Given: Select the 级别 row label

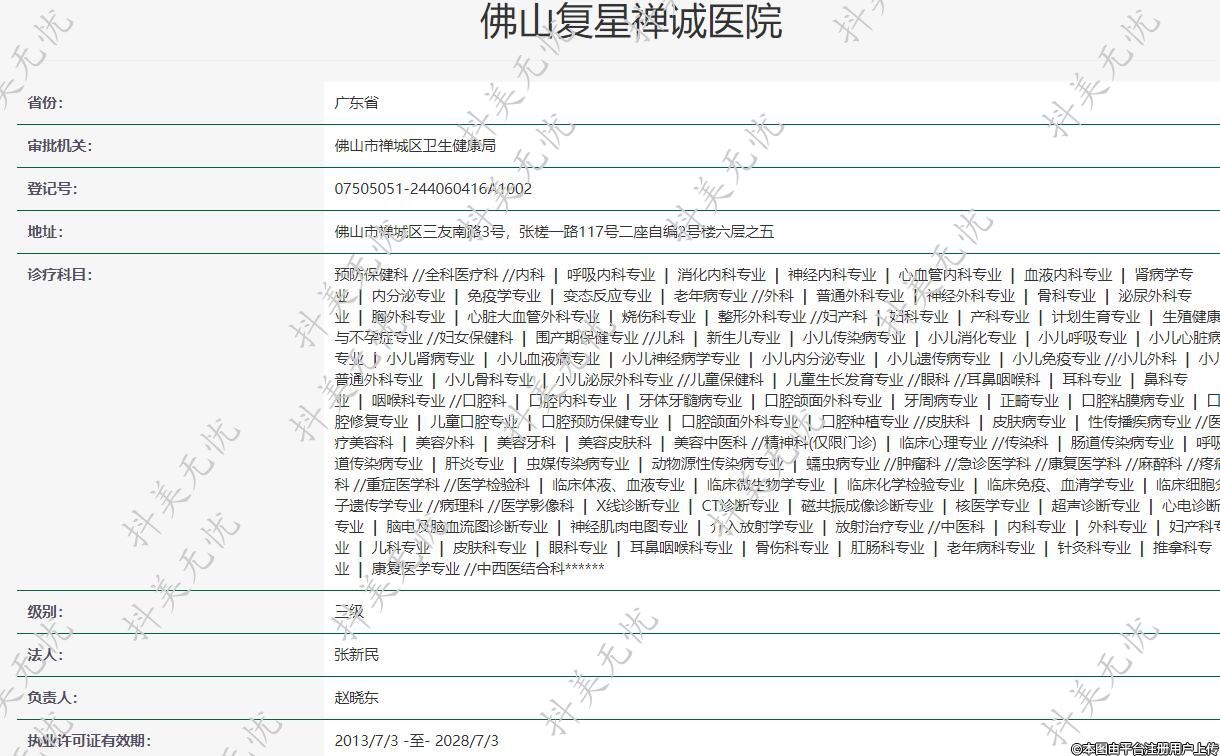Looking at the screenshot, I should point(45,612).
